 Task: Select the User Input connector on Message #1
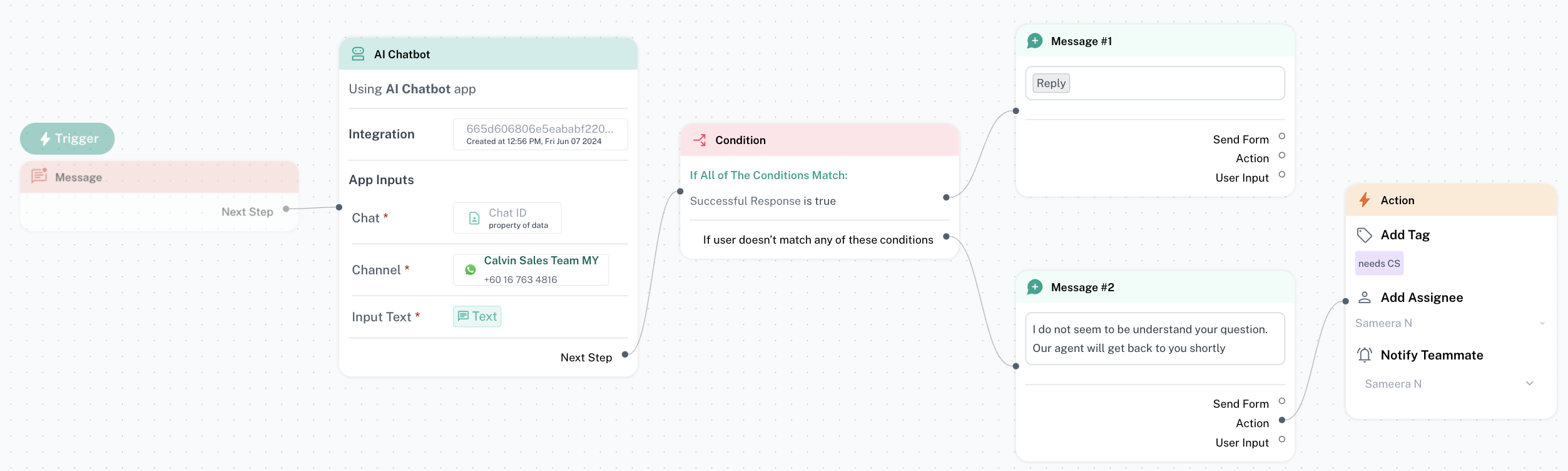point(1282,175)
